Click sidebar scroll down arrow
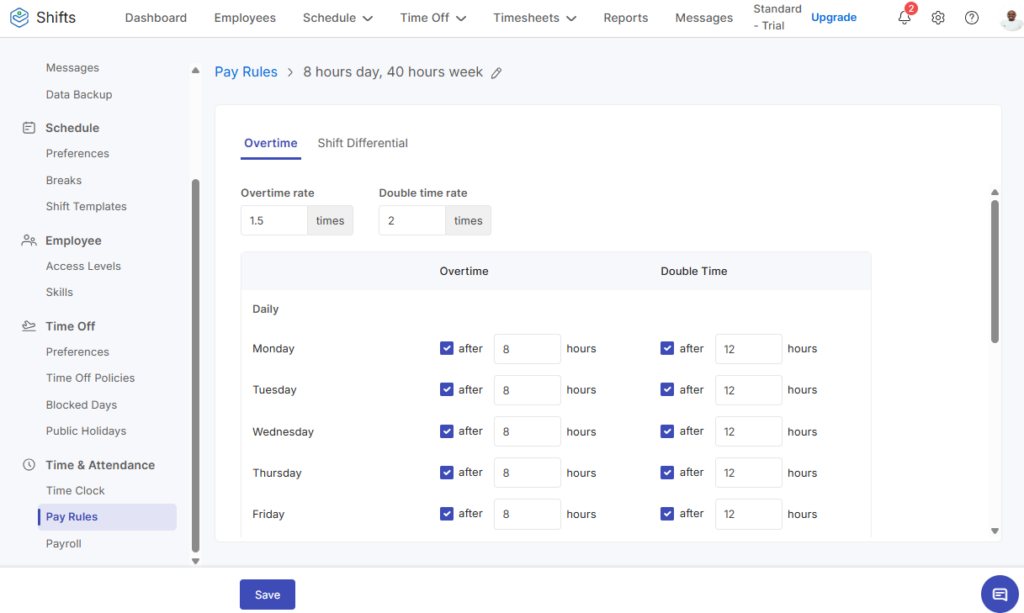This screenshot has width=1024, height=613. (195, 561)
